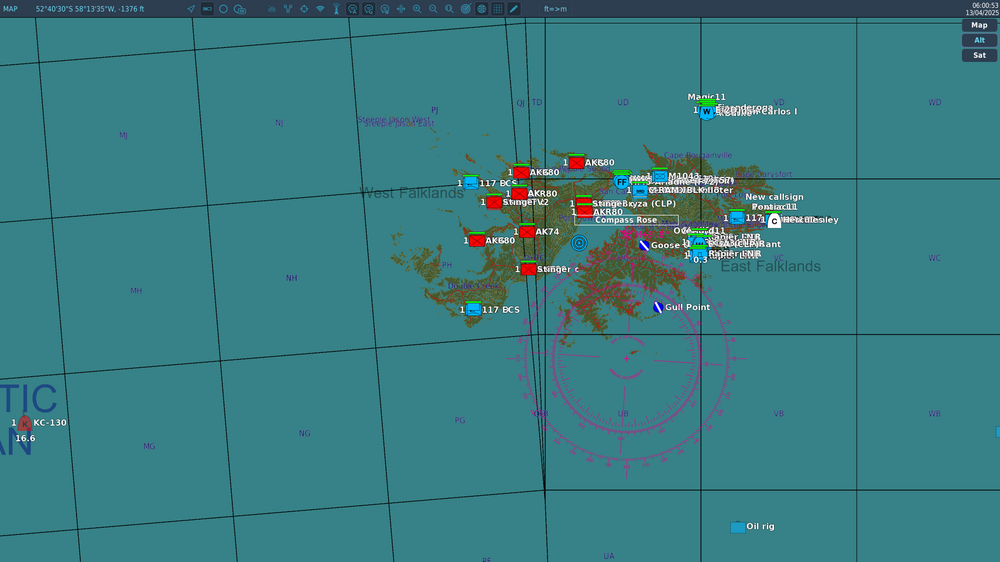Viewport: 1000px width, 562px height.
Task: Select the four-arrow pan tool
Action: coord(401,9)
